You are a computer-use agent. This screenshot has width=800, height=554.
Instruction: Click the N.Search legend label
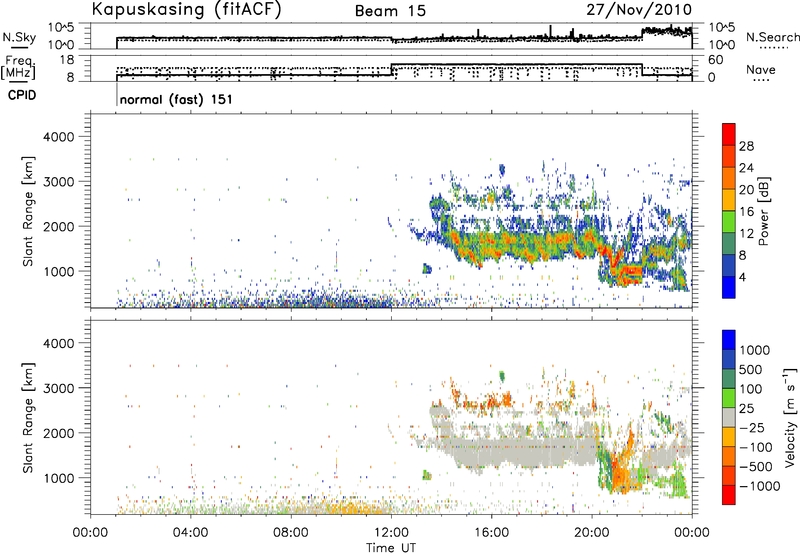point(773,37)
